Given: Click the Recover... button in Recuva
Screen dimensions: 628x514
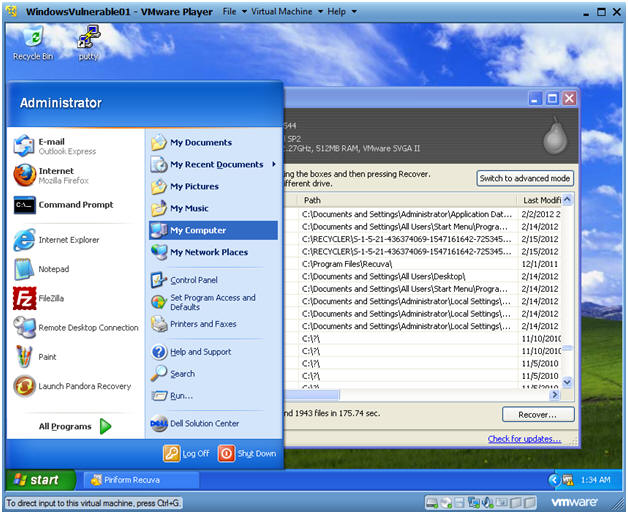Looking at the screenshot, I should (538, 415).
